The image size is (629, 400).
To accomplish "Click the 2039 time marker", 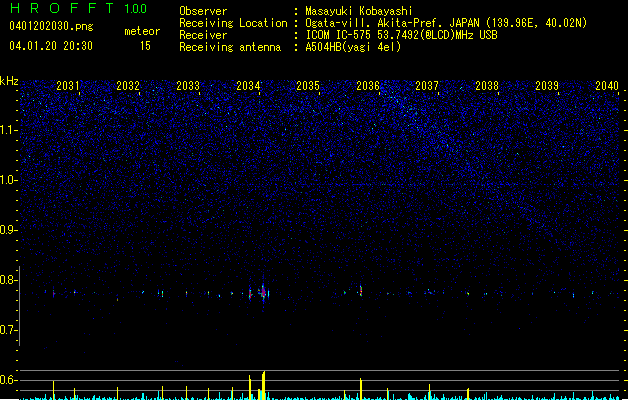I will (547, 86).
